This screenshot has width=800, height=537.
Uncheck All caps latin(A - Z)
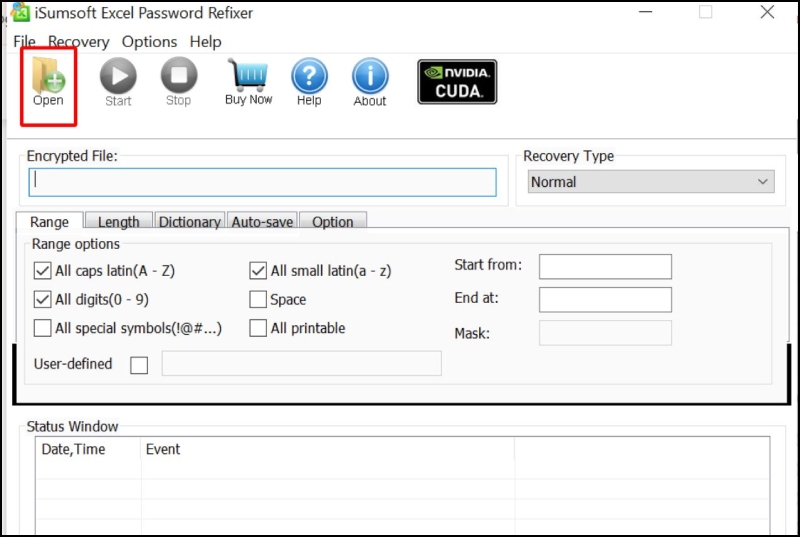[x=42, y=271]
